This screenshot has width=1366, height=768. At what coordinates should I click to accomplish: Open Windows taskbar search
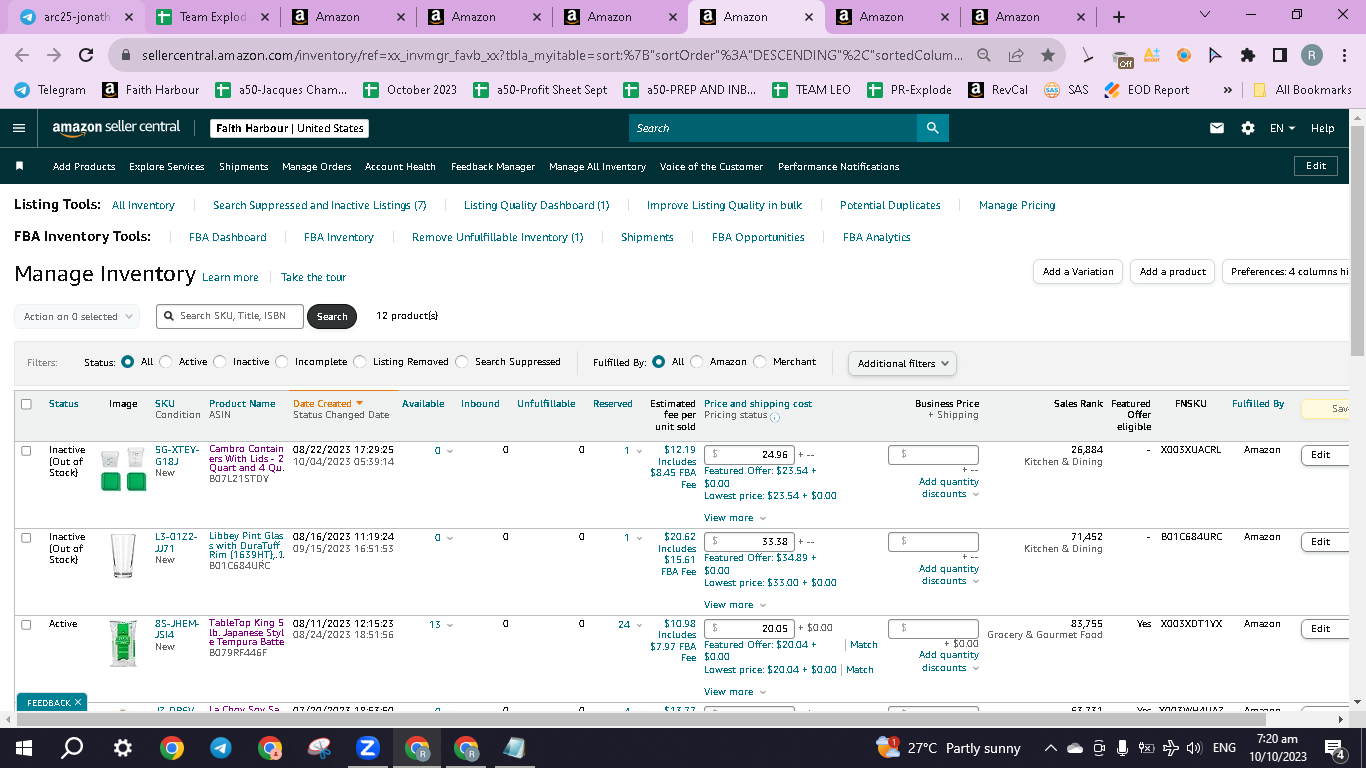pyautogui.click(x=72, y=748)
